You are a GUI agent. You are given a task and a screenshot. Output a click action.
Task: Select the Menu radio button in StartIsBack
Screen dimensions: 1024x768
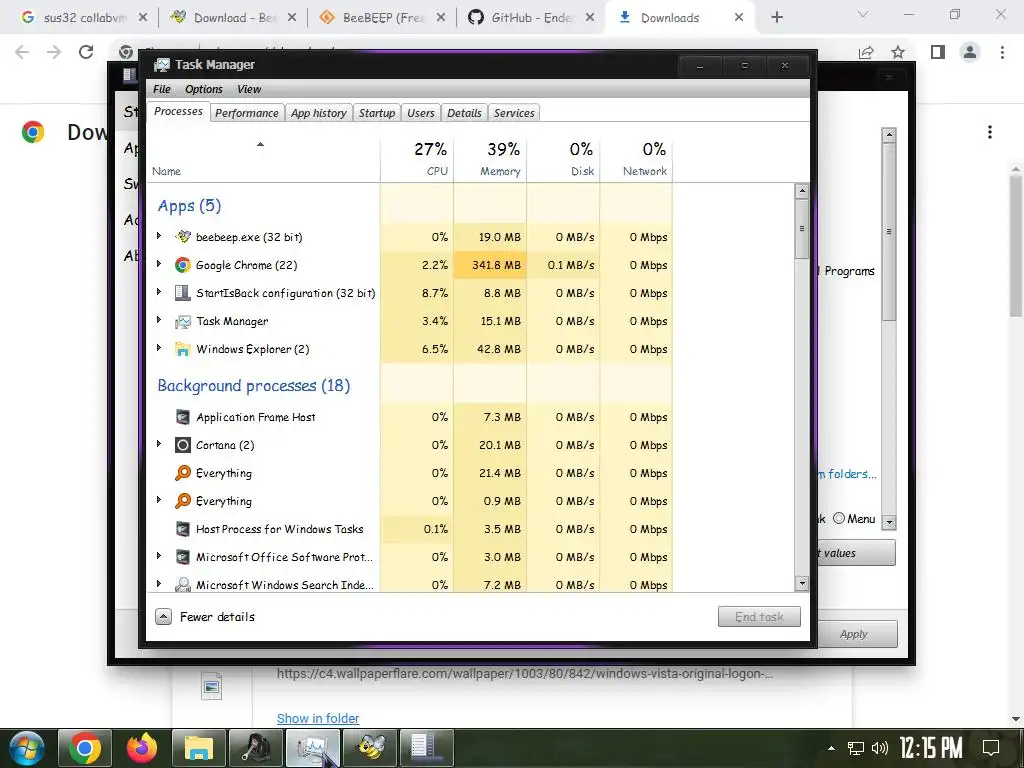839,519
